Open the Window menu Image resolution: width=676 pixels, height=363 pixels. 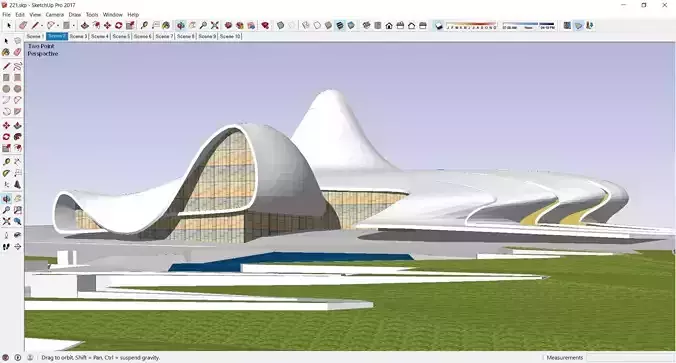click(x=113, y=15)
